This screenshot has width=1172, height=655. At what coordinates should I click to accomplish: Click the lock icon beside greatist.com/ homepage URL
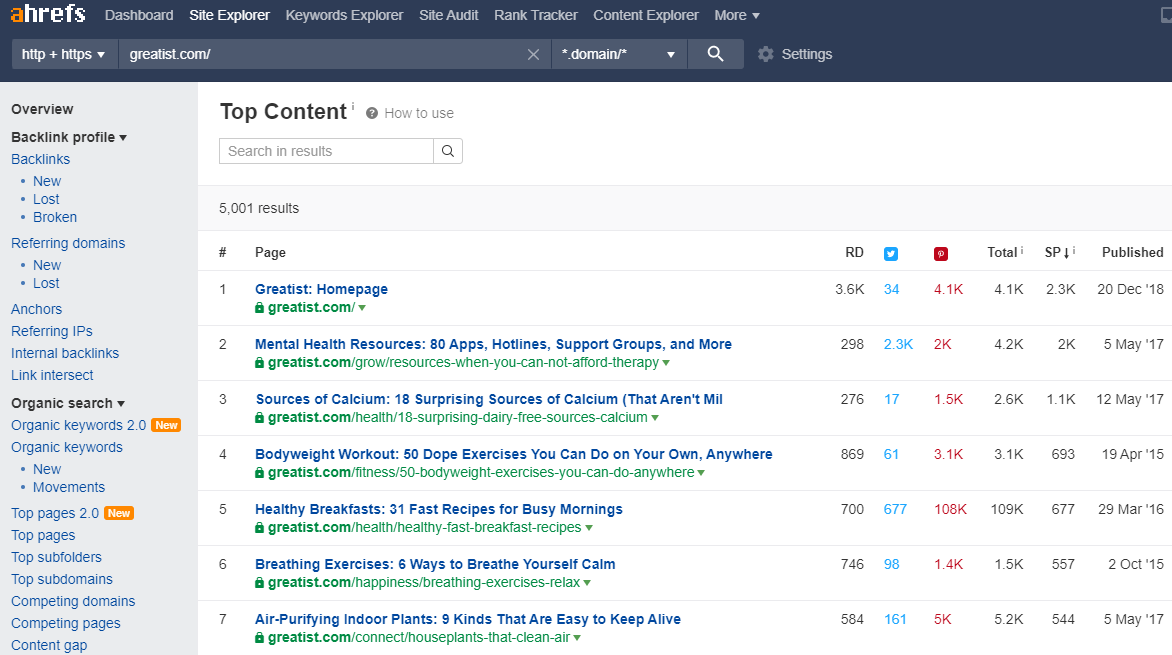pyautogui.click(x=259, y=307)
